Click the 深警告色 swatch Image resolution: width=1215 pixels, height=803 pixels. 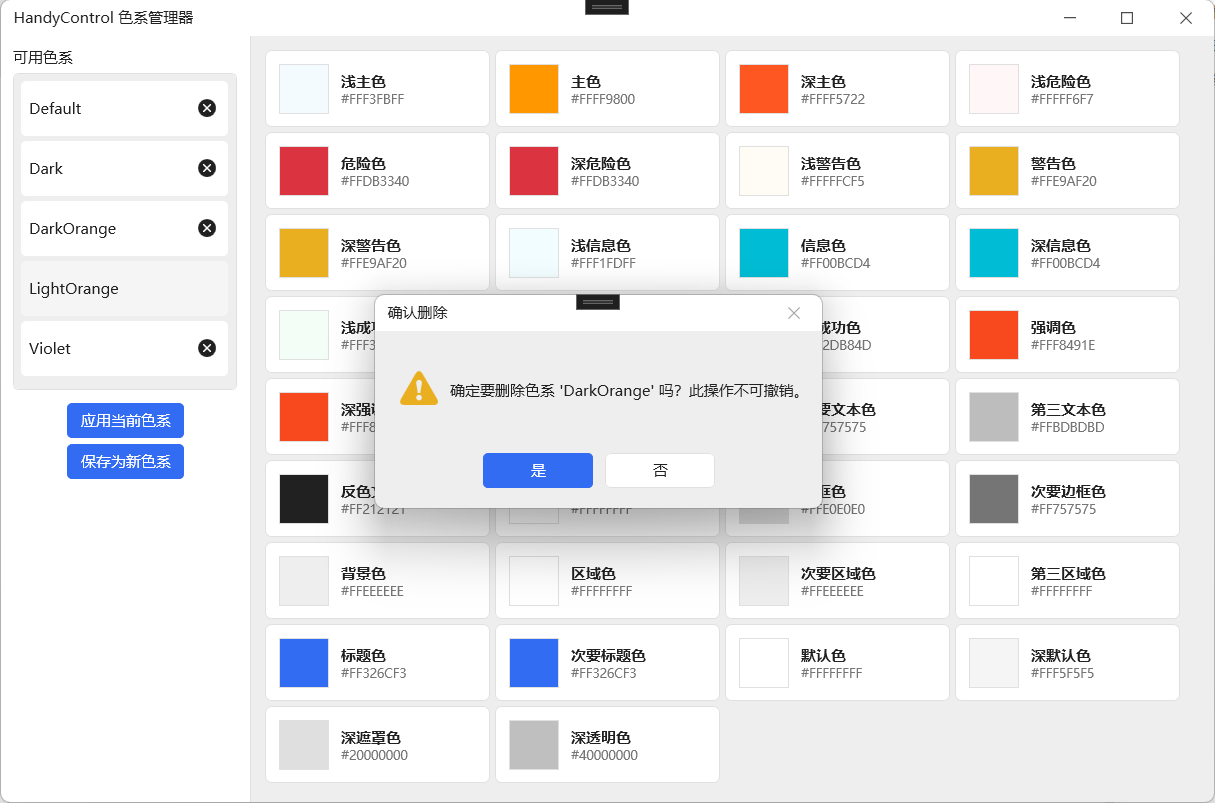tap(304, 253)
